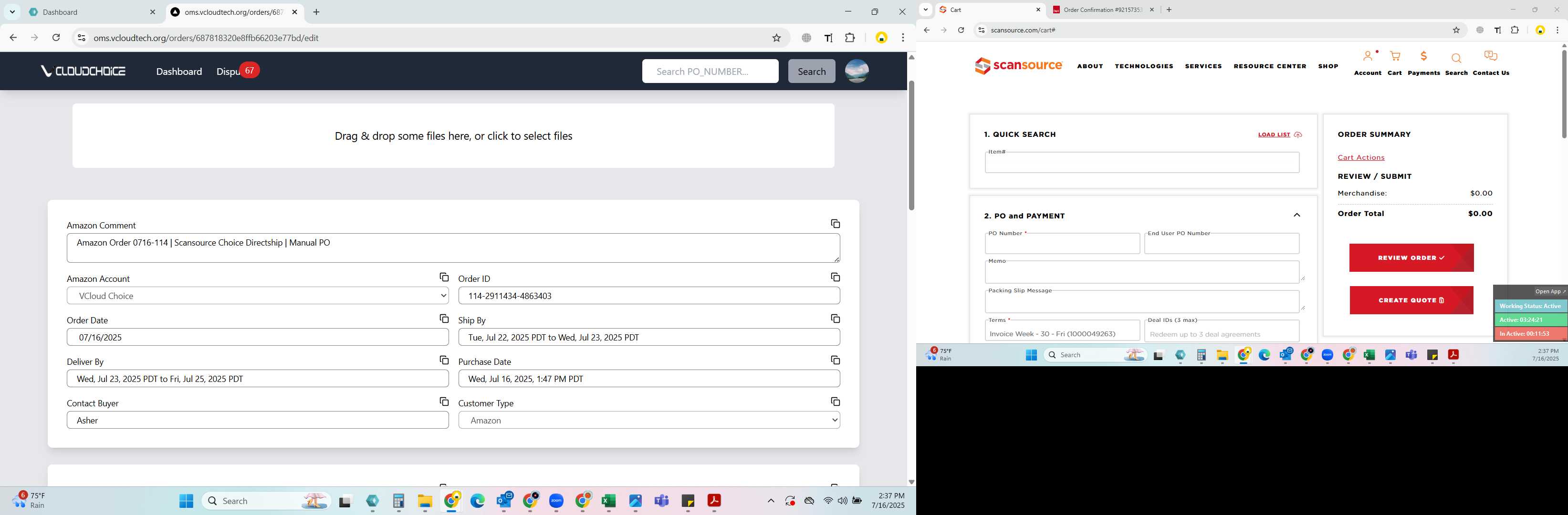
Task: Open the SERVICES menu on ScanSource
Action: point(1203,66)
